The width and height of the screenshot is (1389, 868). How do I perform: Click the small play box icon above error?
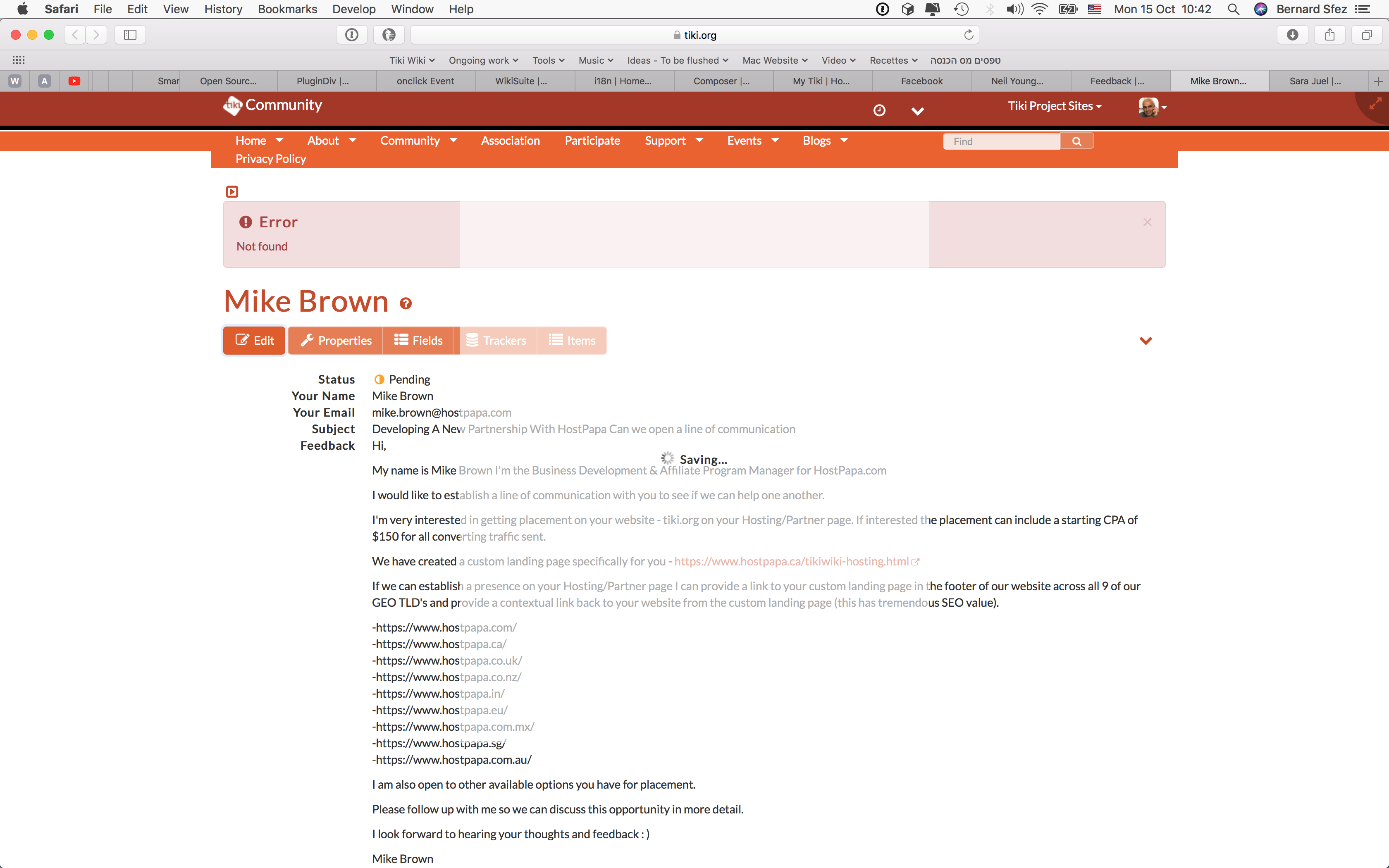coord(232,192)
